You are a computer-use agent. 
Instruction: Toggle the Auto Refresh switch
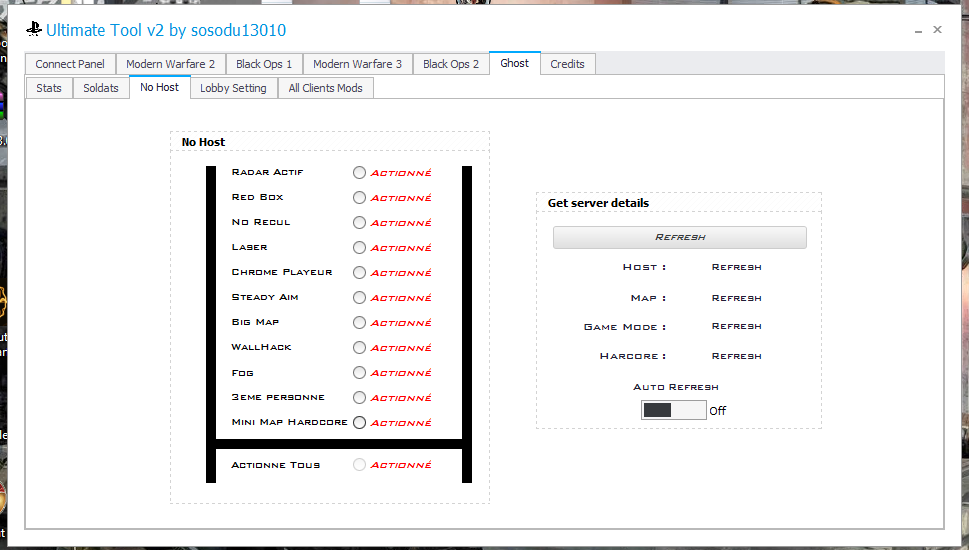click(674, 410)
